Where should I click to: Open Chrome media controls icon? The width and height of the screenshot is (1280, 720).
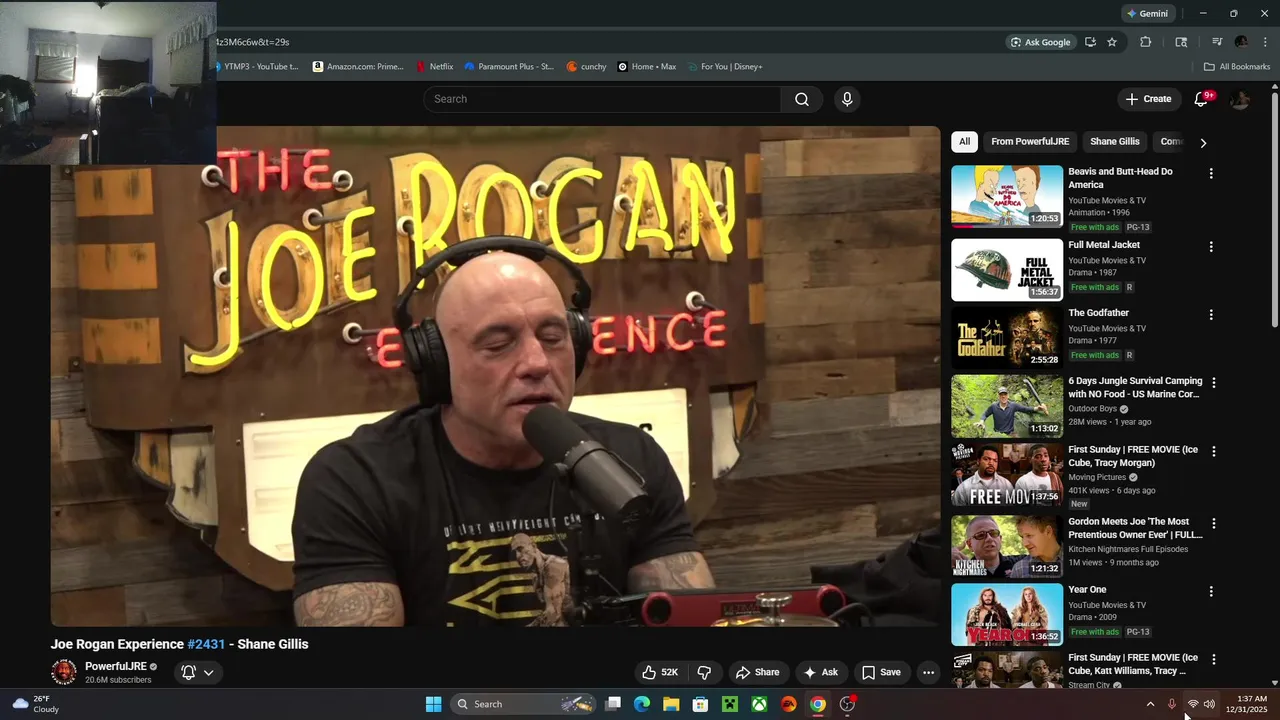tap(1217, 42)
